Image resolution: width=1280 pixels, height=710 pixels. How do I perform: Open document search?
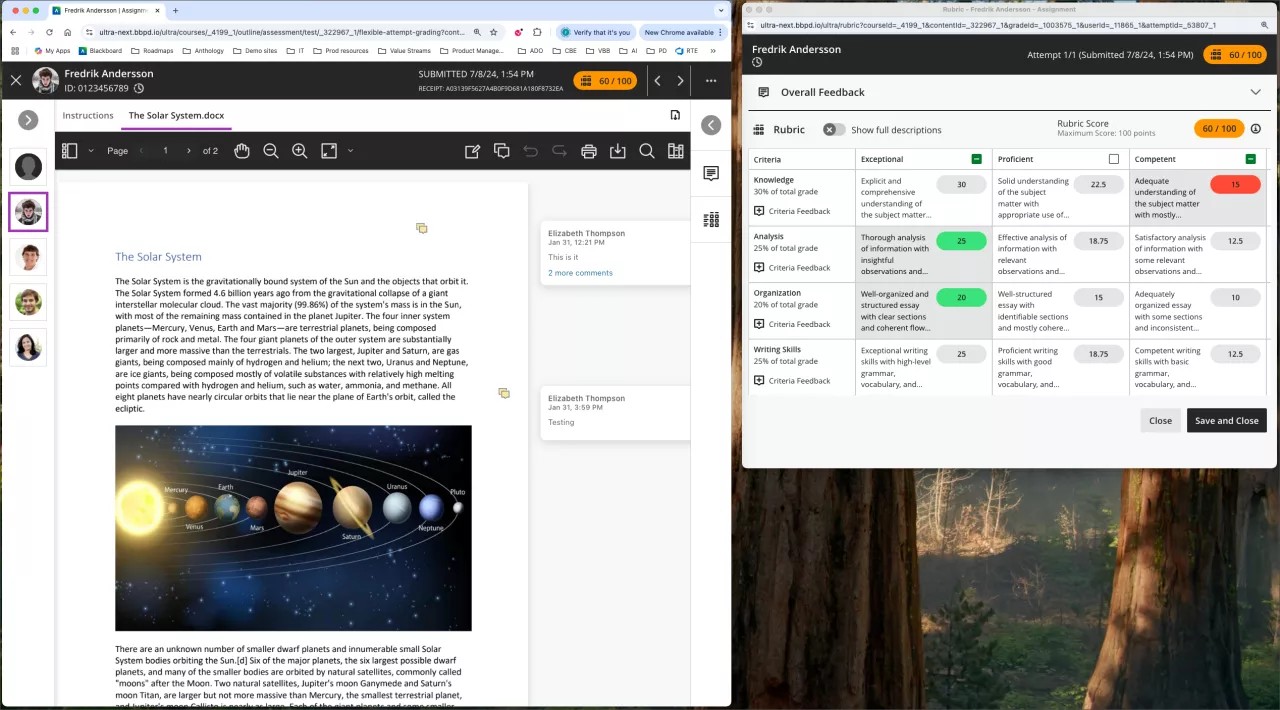[647, 150]
